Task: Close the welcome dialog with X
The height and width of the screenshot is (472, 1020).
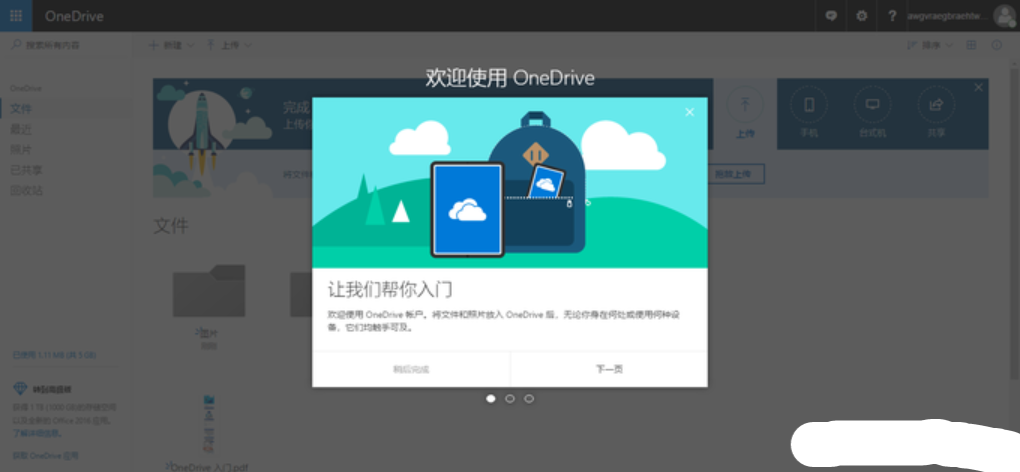Action: click(x=690, y=112)
